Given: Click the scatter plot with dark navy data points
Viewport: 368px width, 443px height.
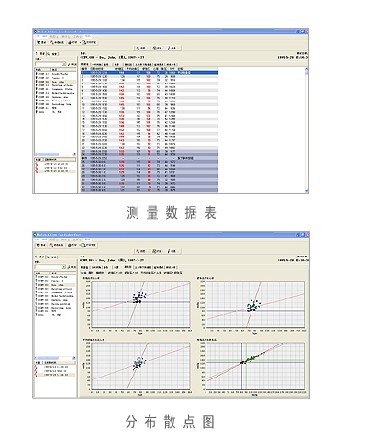Looking at the screenshot, I should pos(141,304).
